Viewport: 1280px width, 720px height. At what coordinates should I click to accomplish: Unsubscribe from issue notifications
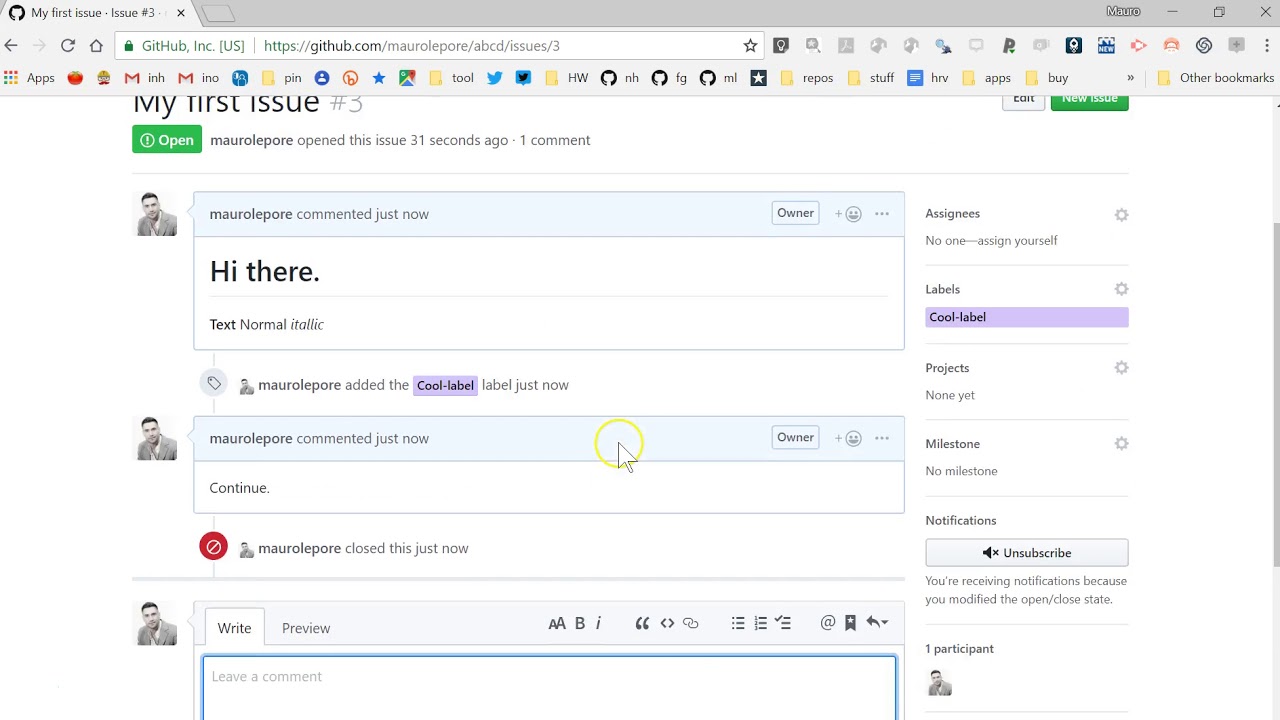click(x=1027, y=553)
